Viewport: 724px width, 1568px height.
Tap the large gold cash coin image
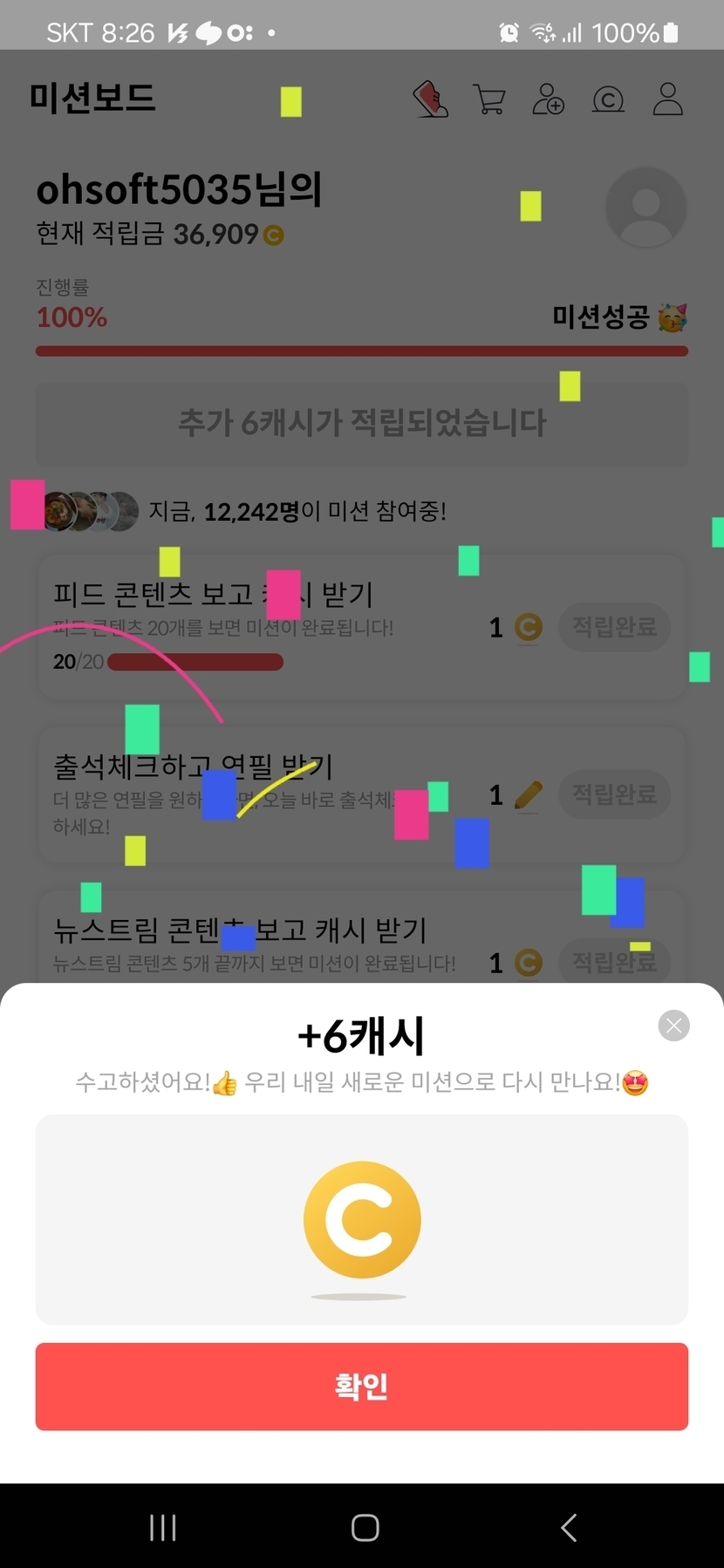362,1219
